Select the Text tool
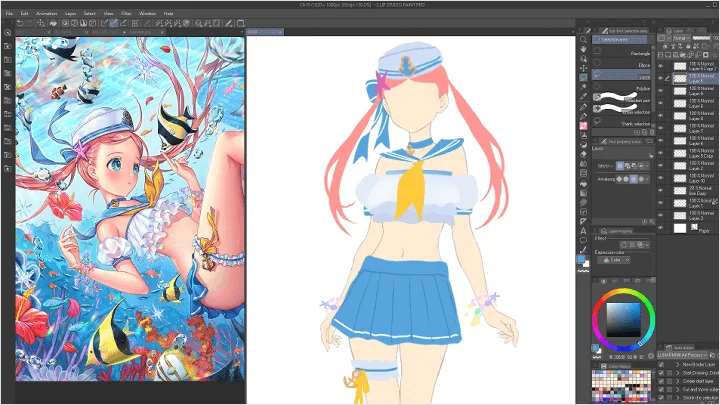This screenshot has width=720, height=405. [x=583, y=231]
